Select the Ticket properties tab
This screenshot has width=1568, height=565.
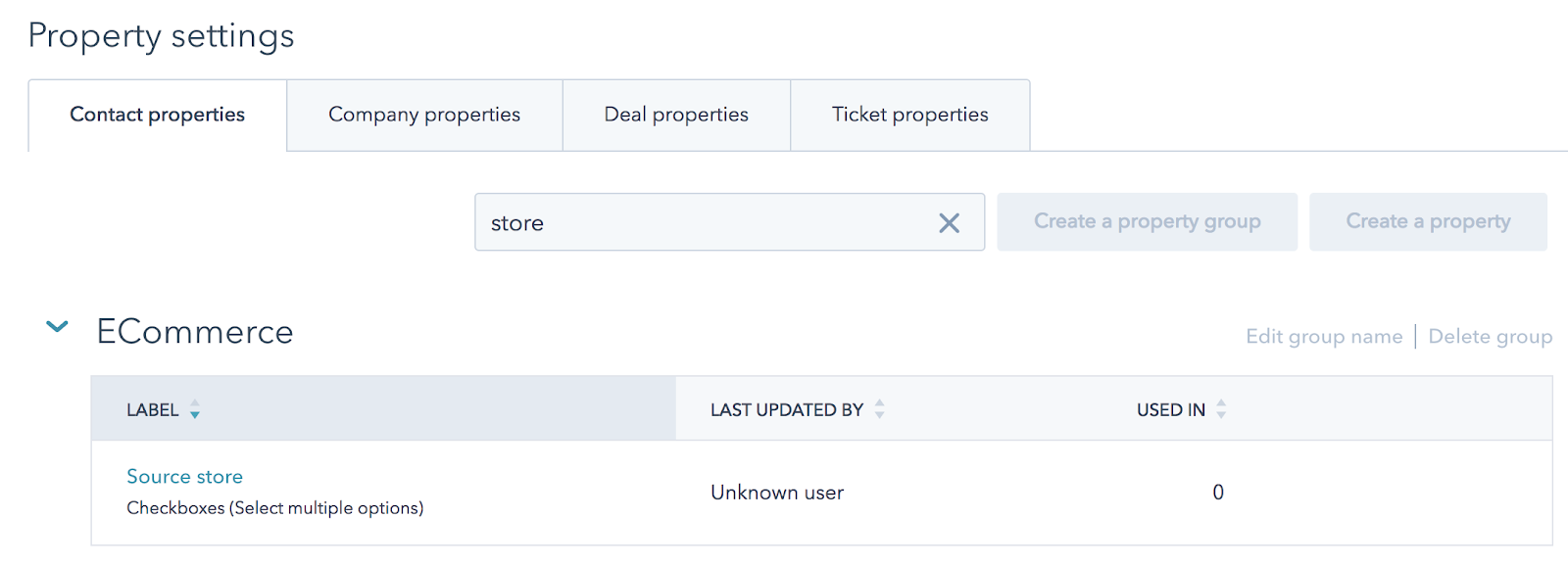(909, 116)
